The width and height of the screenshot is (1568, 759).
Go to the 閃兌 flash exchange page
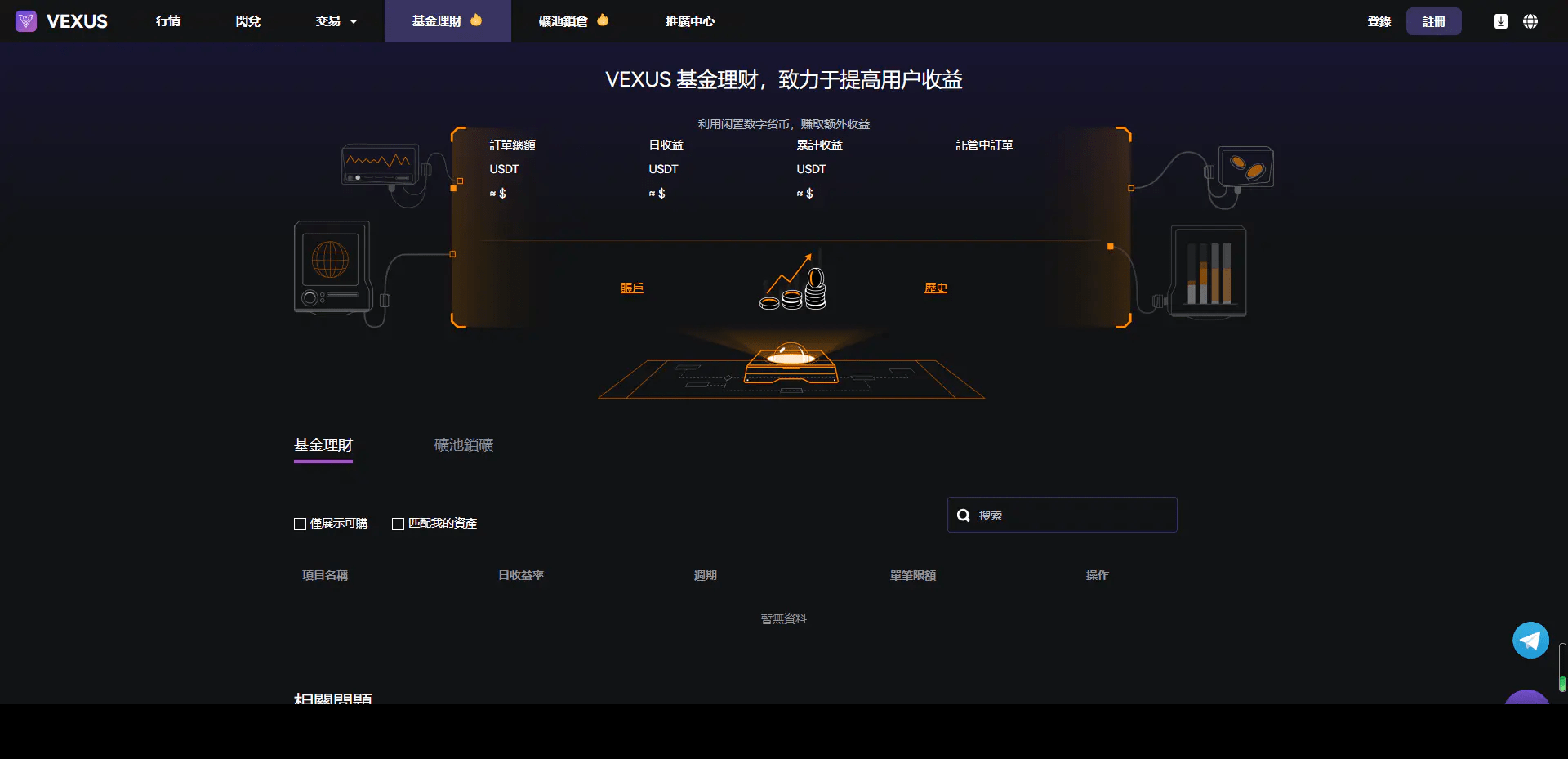click(x=248, y=21)
